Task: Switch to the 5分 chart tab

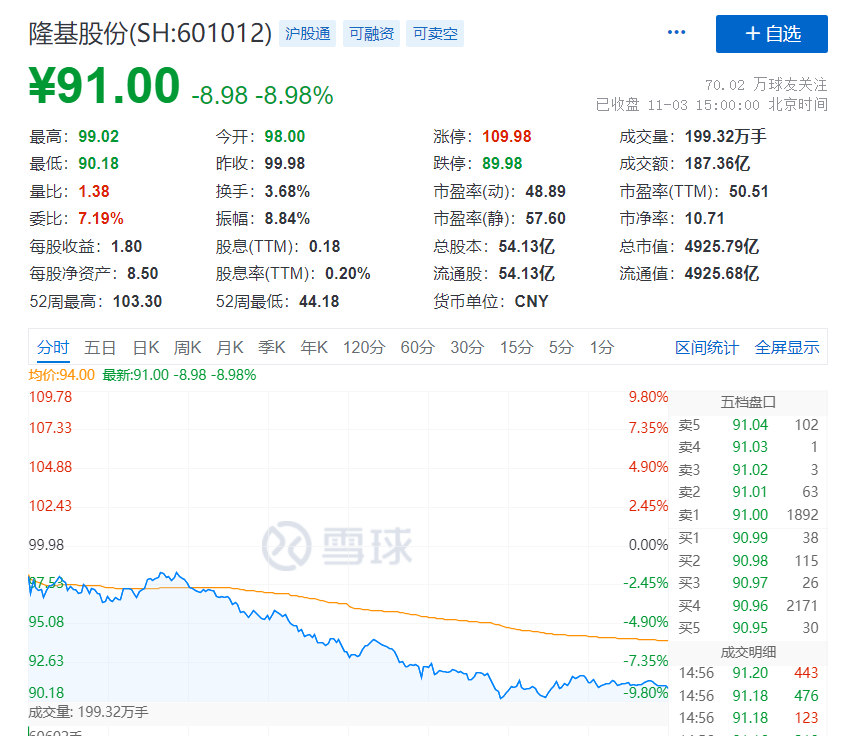Action: pyautogui.click(x=561, y=347)
